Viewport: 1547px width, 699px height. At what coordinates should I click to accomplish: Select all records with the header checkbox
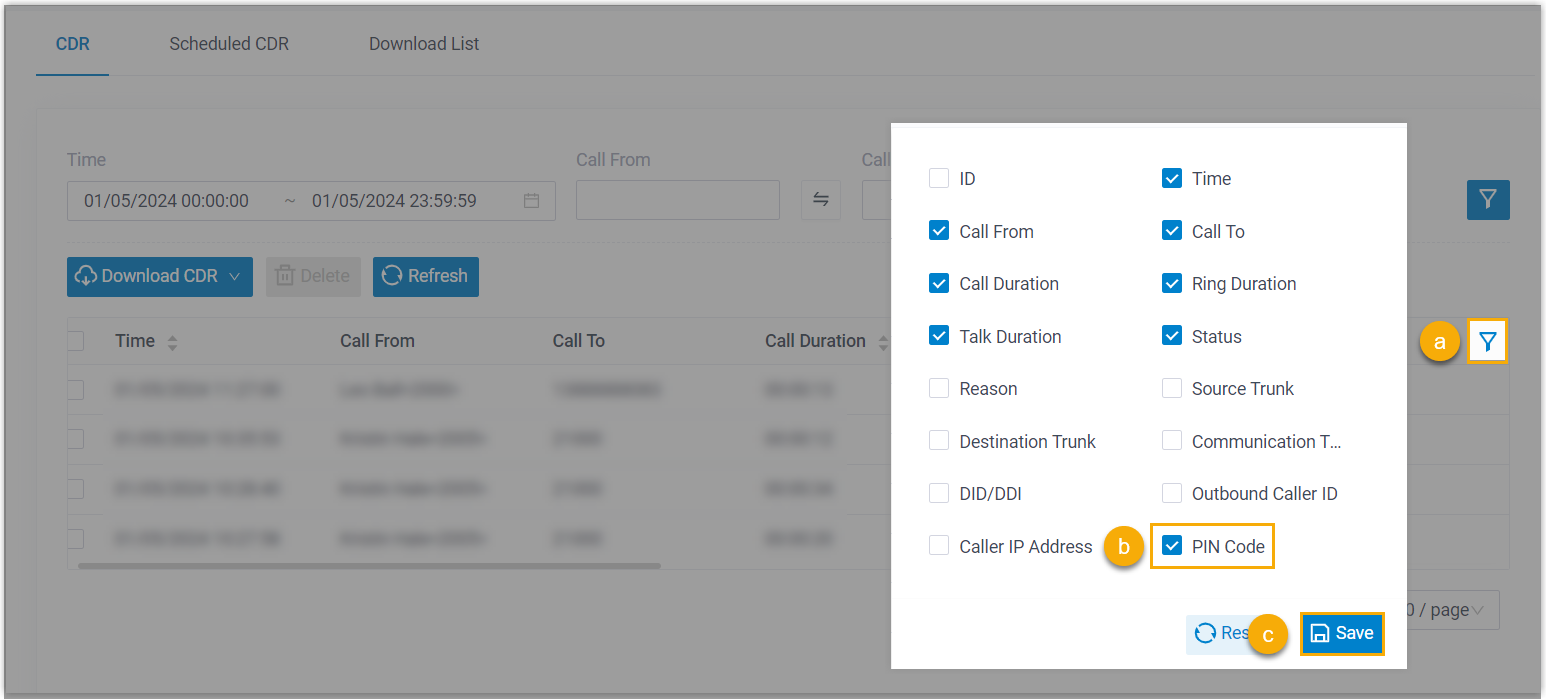point(76,341)
